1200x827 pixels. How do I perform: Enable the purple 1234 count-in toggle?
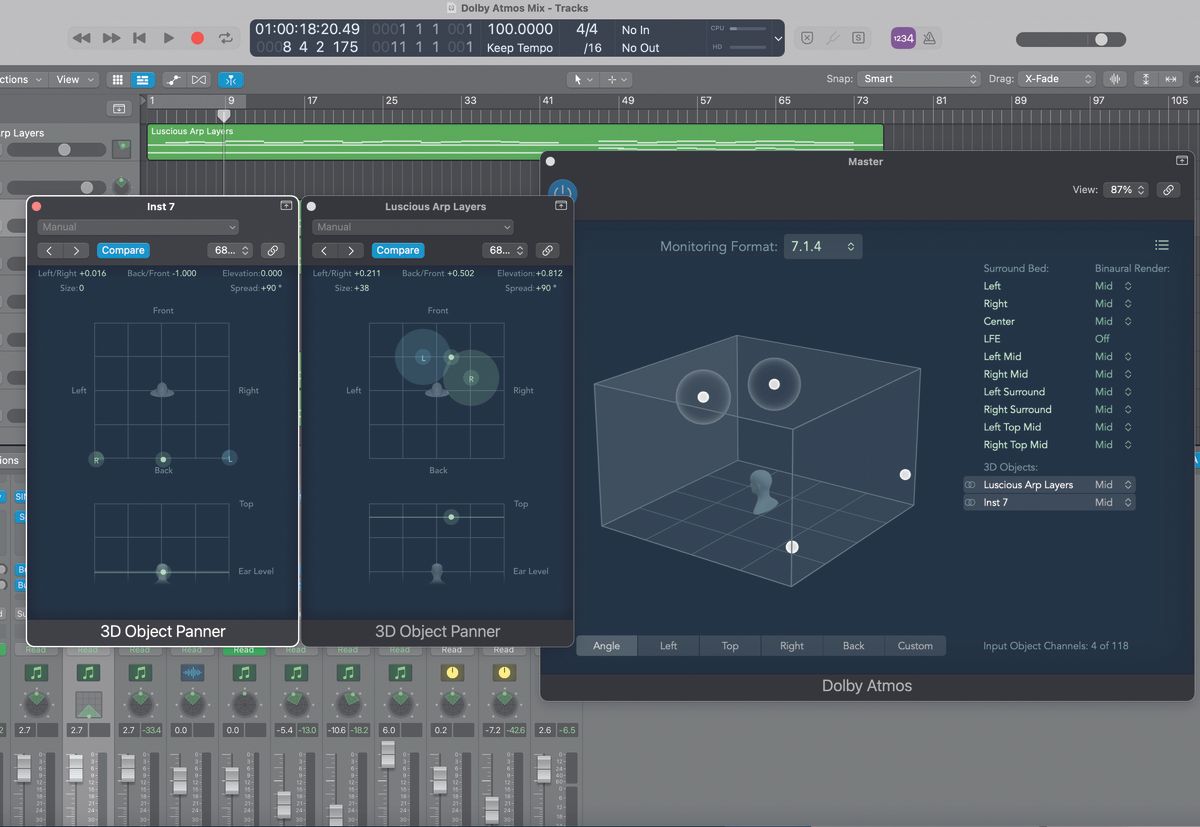coord(902,37)
